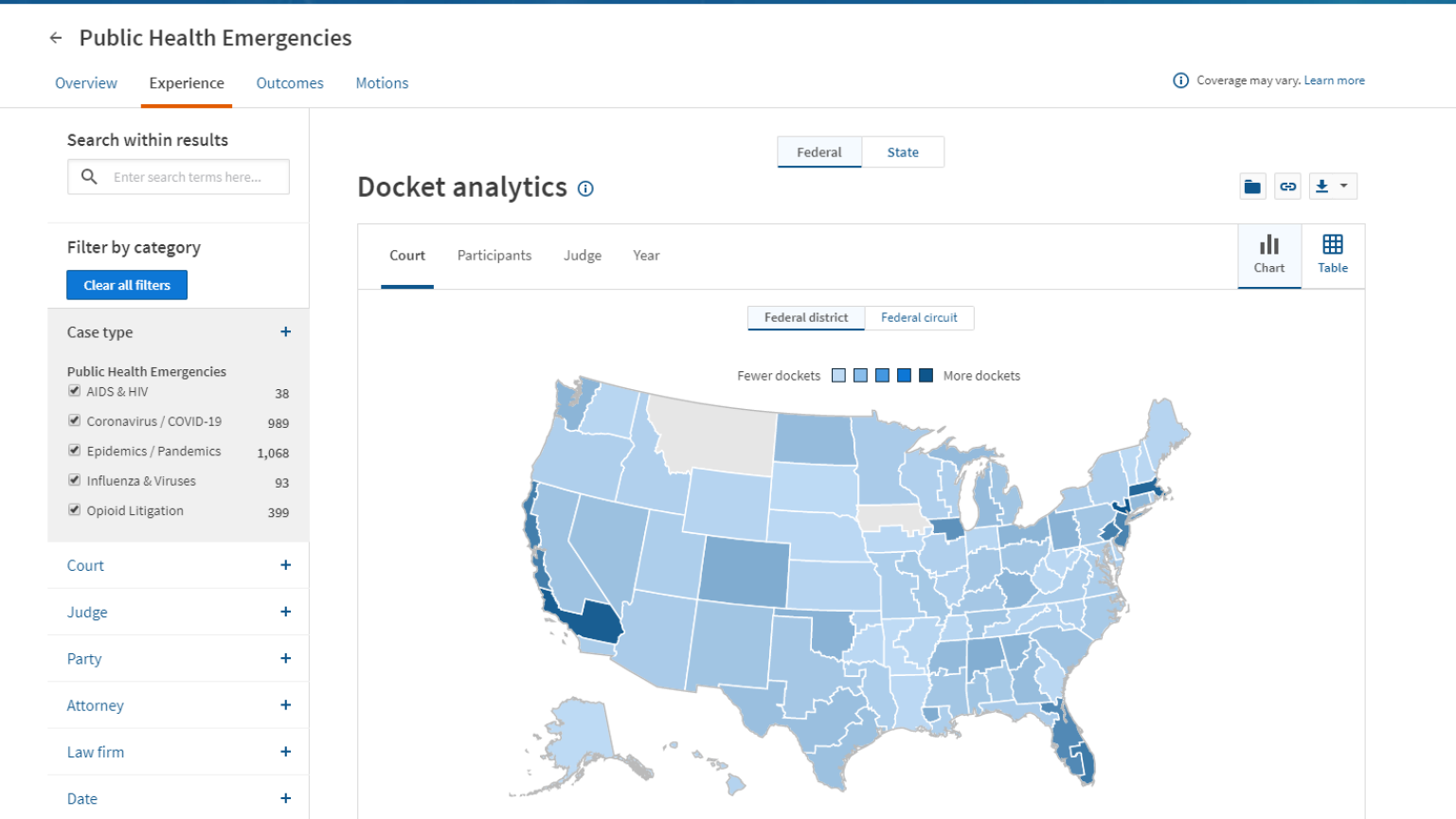
Task: Copy the link using the link icon
Action: click(1288, 186)
